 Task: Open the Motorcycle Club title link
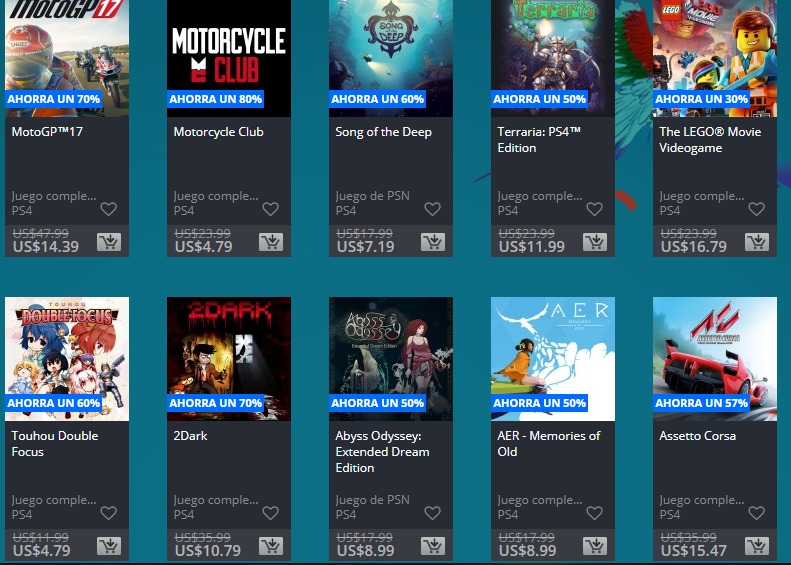[x=218, y=132]
